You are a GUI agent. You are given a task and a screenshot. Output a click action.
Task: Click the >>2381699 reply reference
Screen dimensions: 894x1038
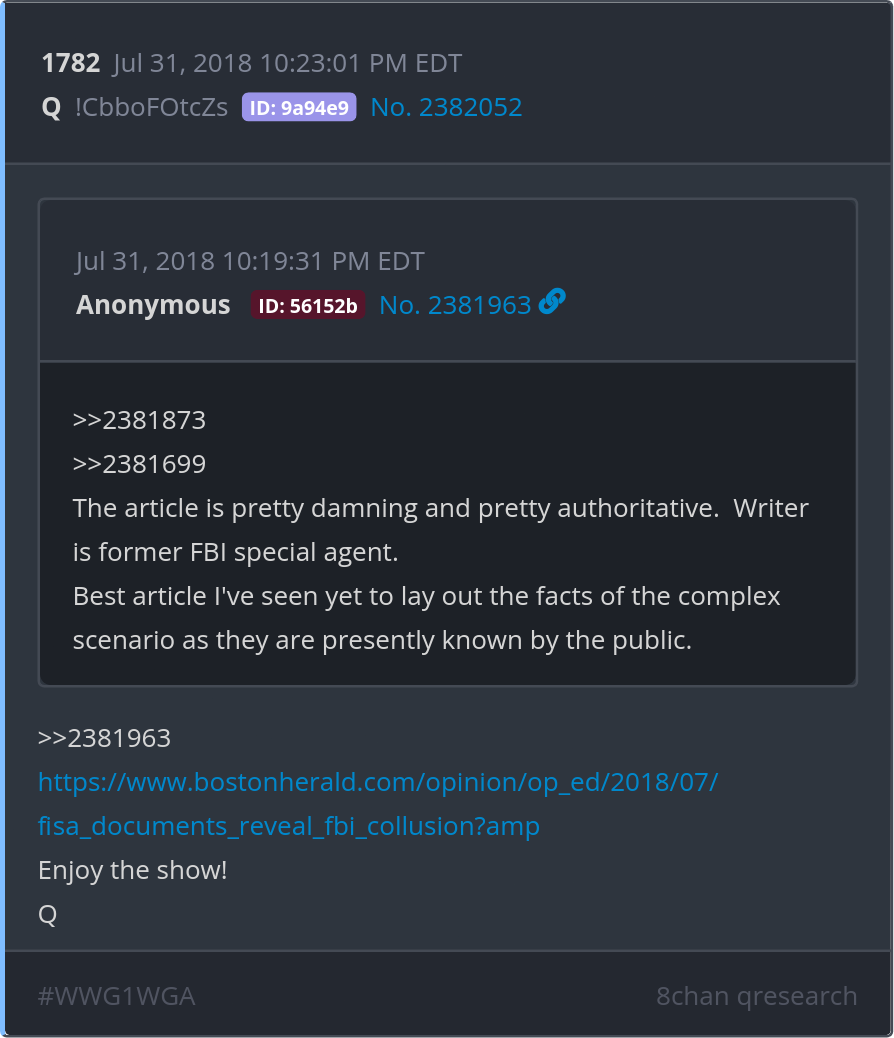coord(139,464)
